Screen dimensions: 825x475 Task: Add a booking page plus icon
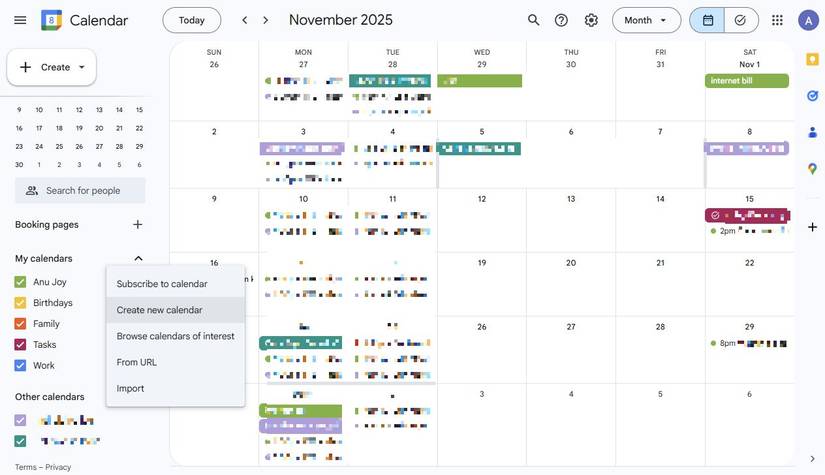138,225
